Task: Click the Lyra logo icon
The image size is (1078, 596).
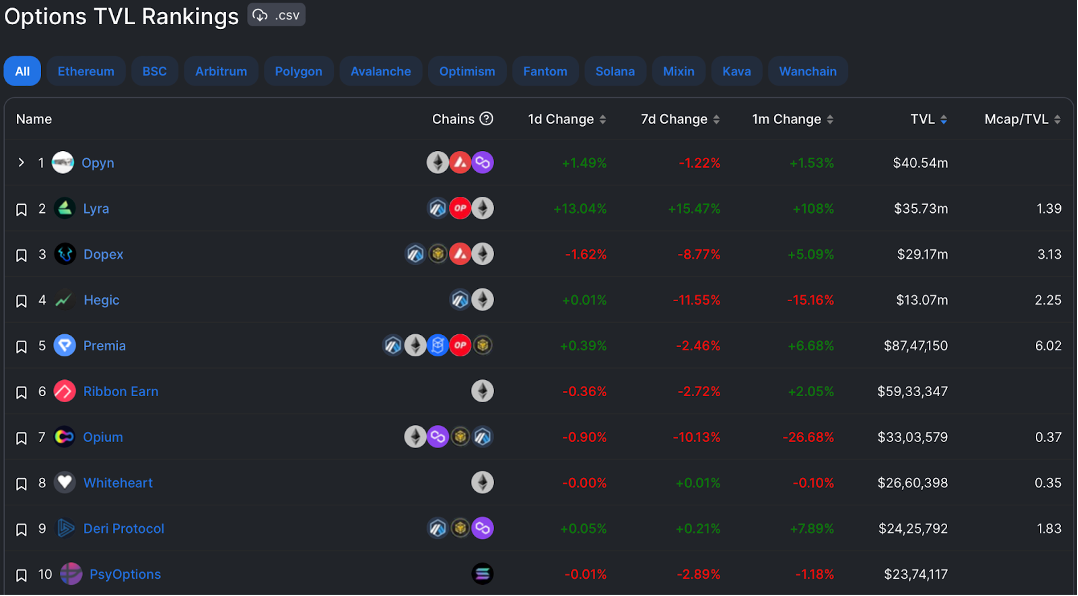Action: [65, 208]
